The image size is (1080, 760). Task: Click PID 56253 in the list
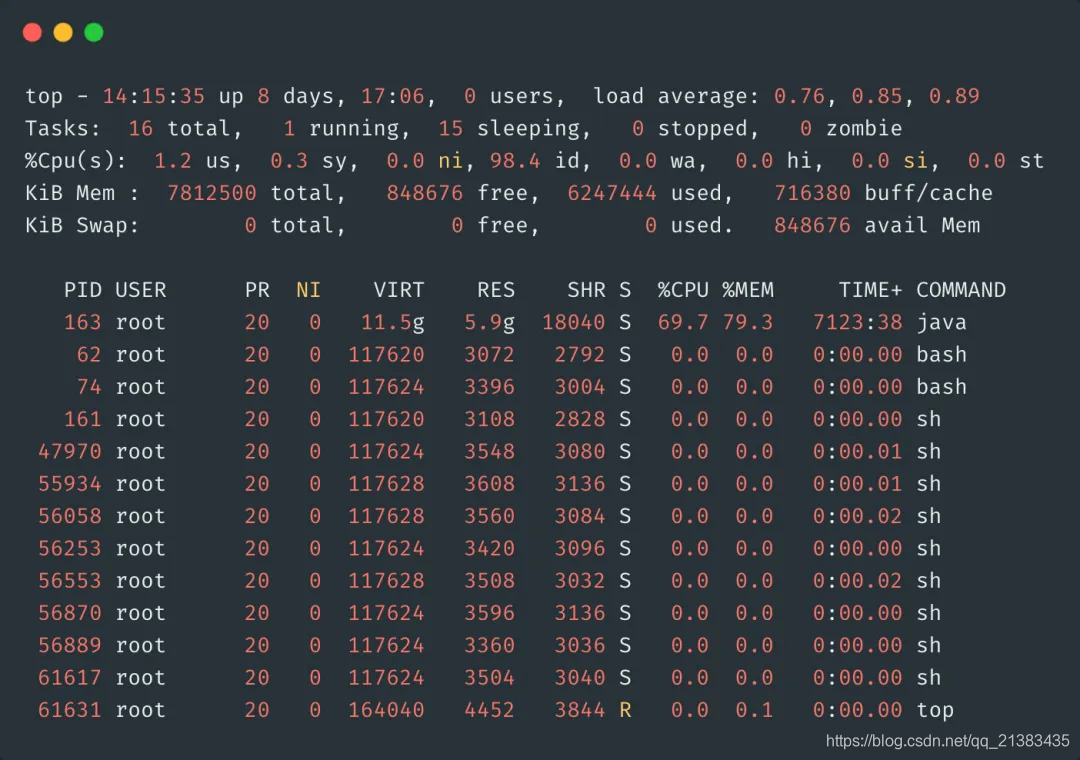pos(70,549)
